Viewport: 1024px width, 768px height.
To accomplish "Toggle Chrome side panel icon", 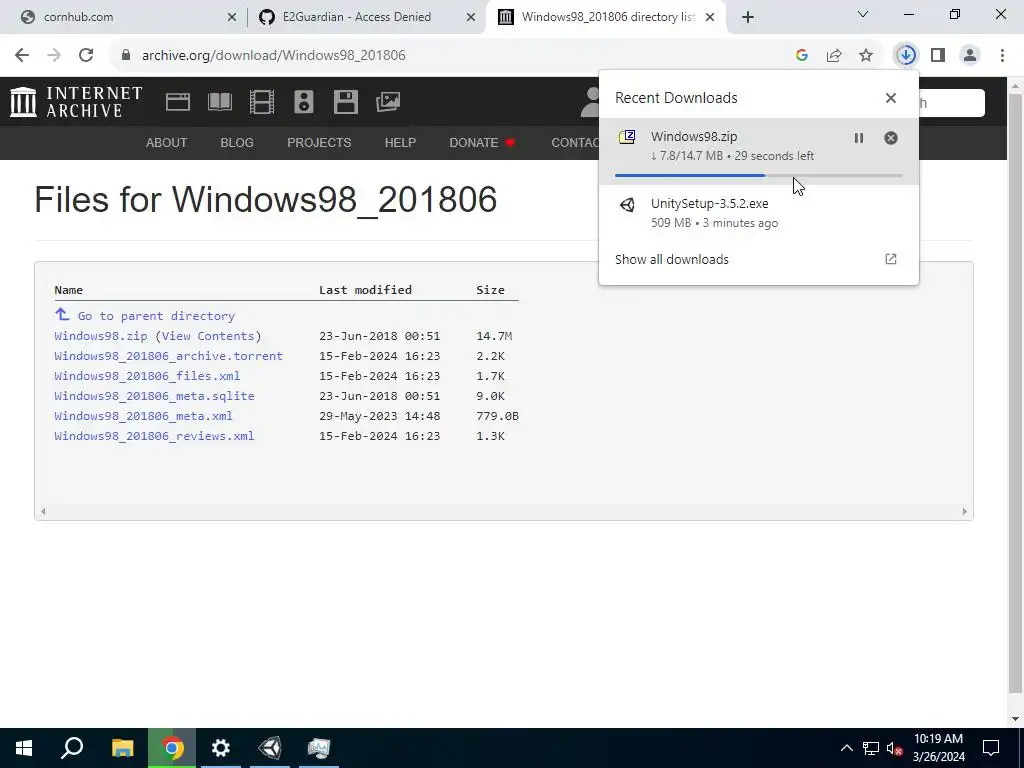I will [938, 56].
